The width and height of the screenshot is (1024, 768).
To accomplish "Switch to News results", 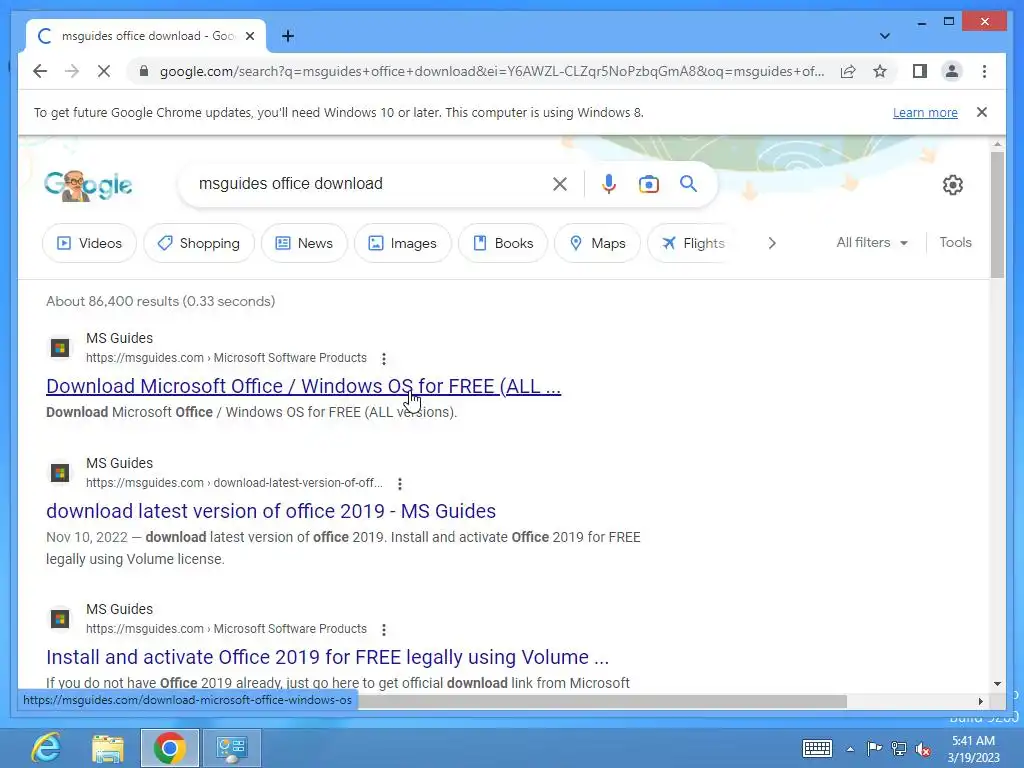I will pos(304,243).
